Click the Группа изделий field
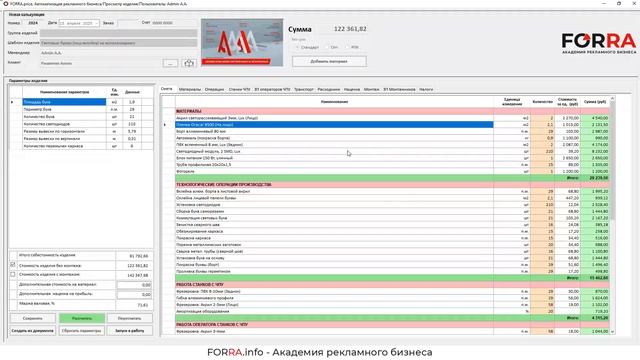 pyautogui.click(x=118, y=33)
